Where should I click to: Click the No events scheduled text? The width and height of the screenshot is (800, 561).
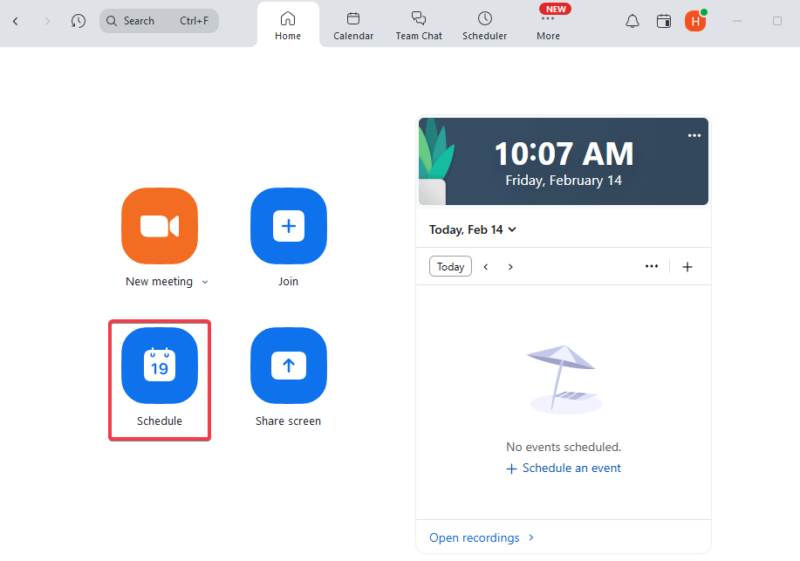pyautogui.click(x=563, y=447)
